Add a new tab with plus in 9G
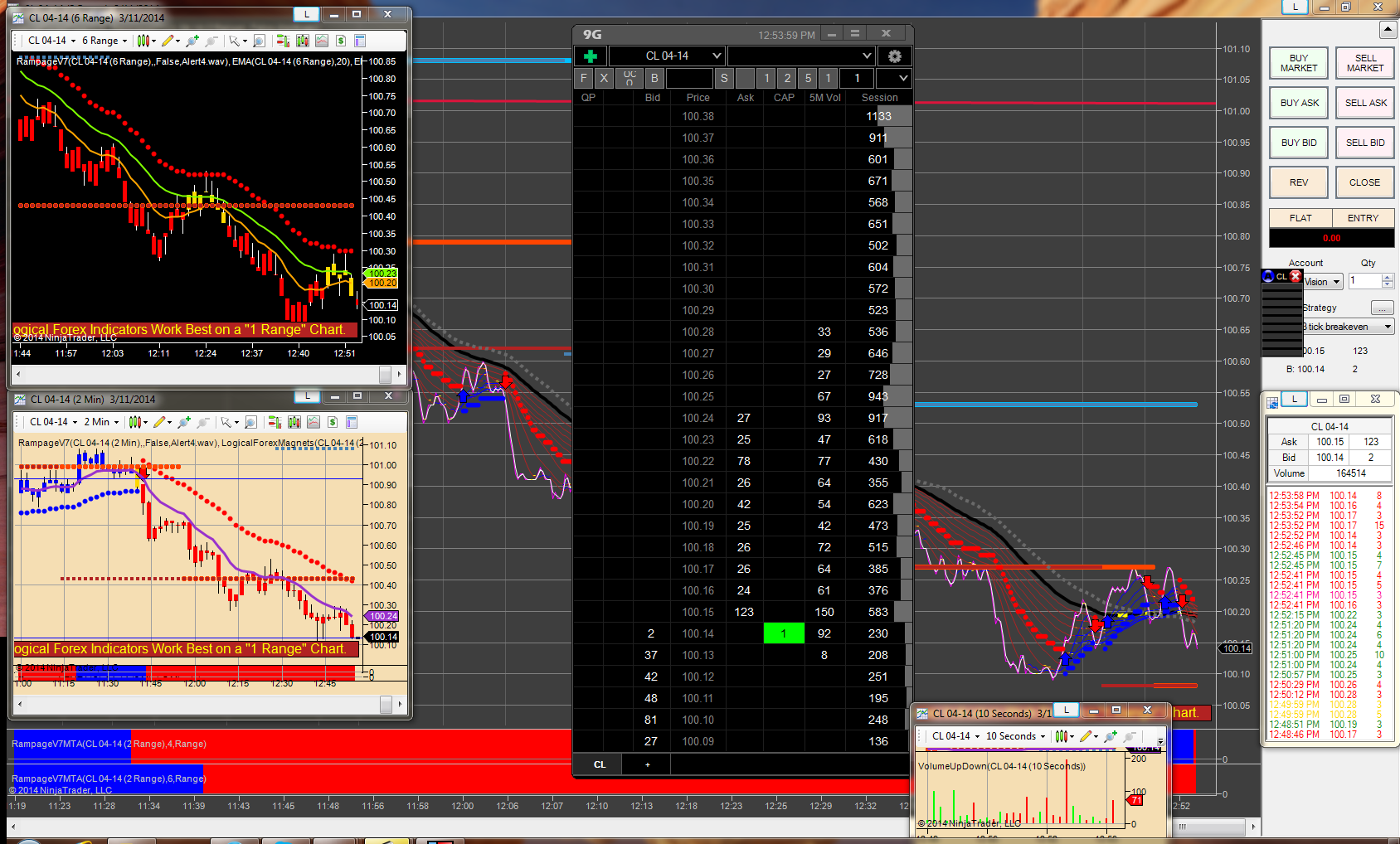Image resolution: width=1400 pixels, height=844 pixels. click(648, 764)
